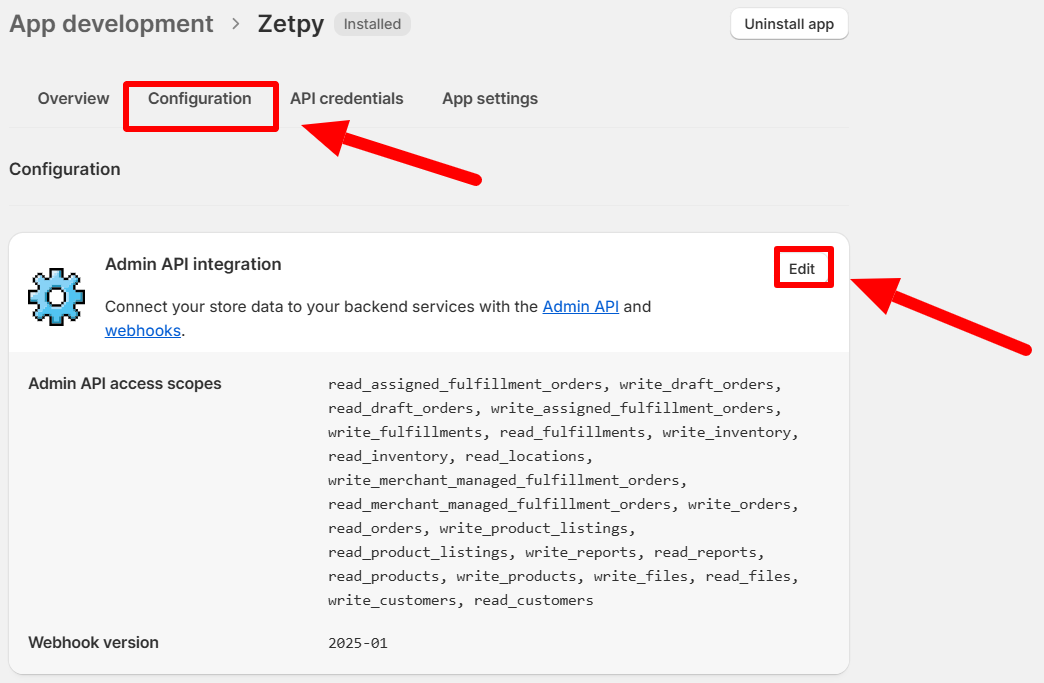Click the Installed status badge

click(x=372, y=24)
